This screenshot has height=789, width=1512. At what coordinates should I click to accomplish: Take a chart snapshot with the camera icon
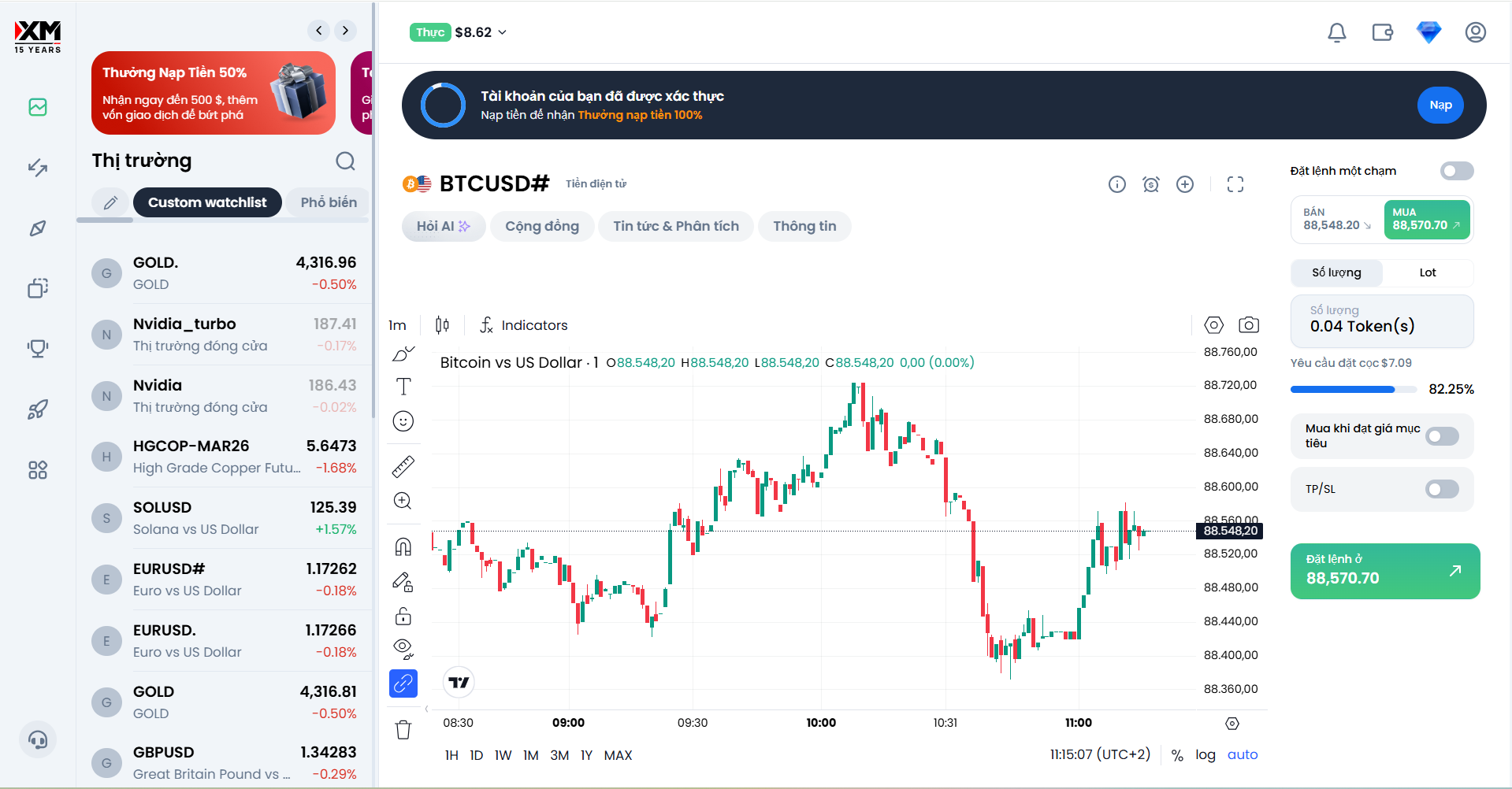[1249, 324]
